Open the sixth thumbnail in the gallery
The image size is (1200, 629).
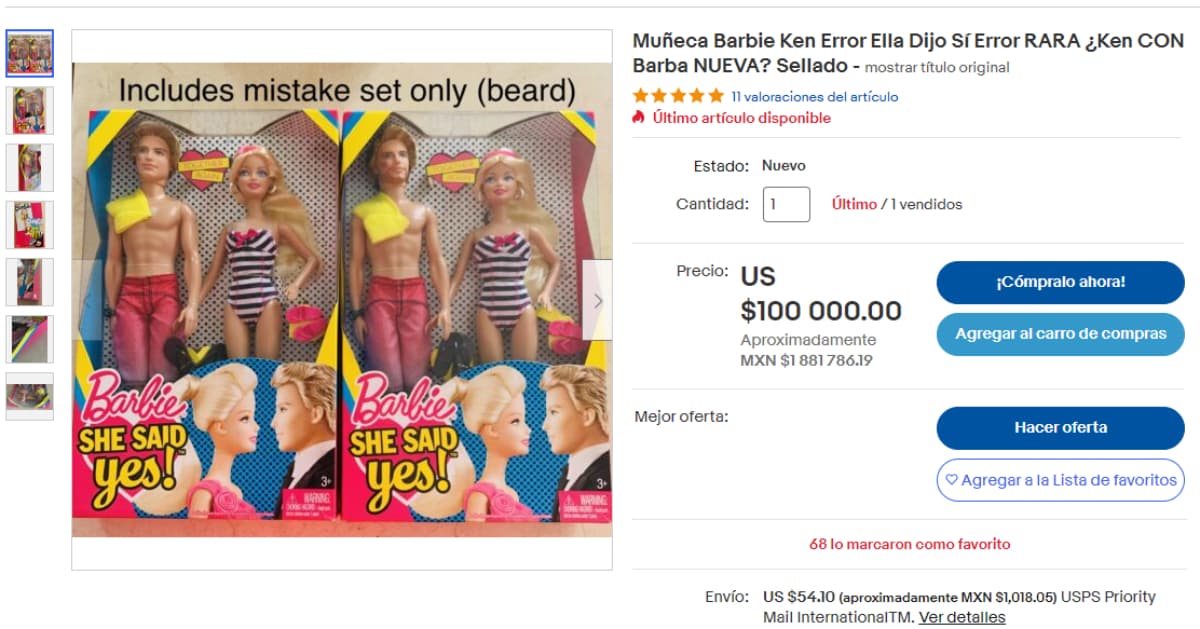(x=30, y=339)
